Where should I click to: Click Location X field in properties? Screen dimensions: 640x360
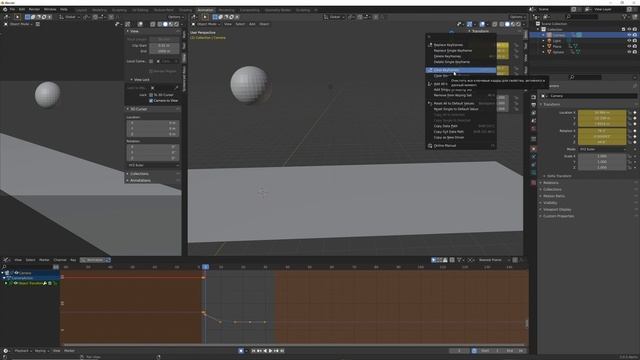coord(602,113)
